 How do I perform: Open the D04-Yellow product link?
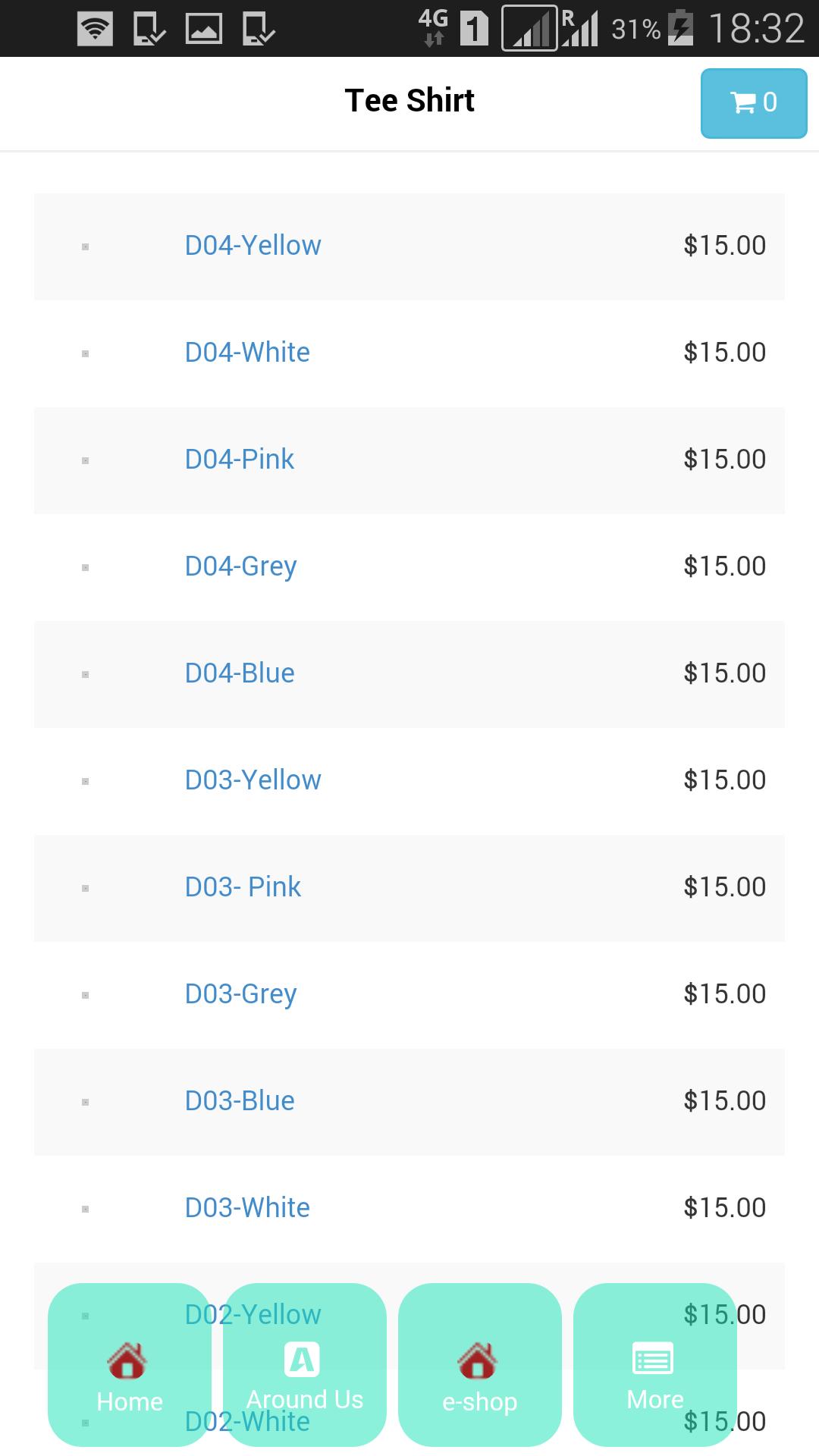253,246
